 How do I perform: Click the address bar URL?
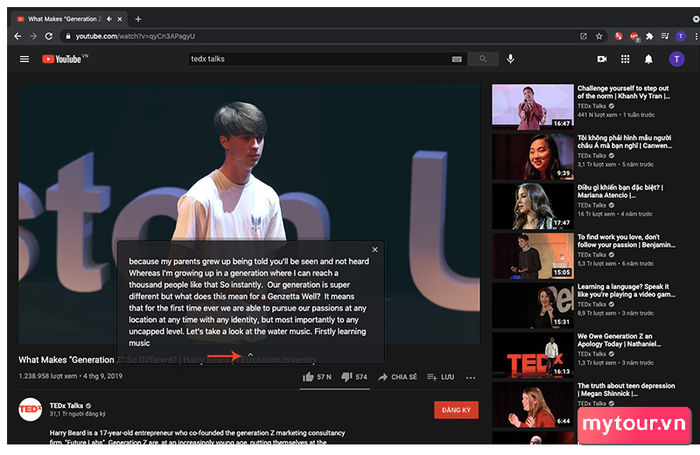[135, 36]
